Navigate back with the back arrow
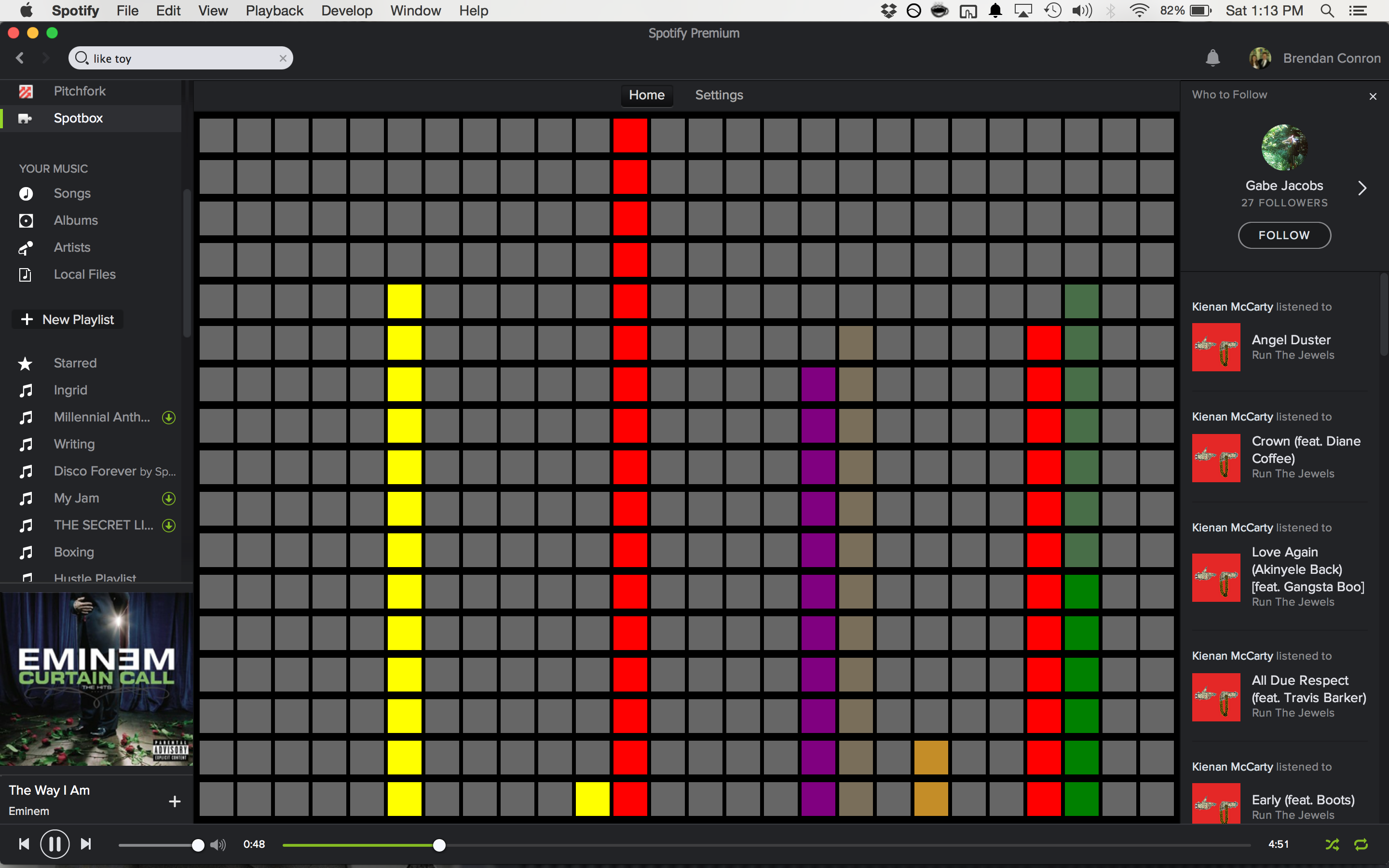The height and width of the screenshot is (868, 1389). tap(20, 58)
